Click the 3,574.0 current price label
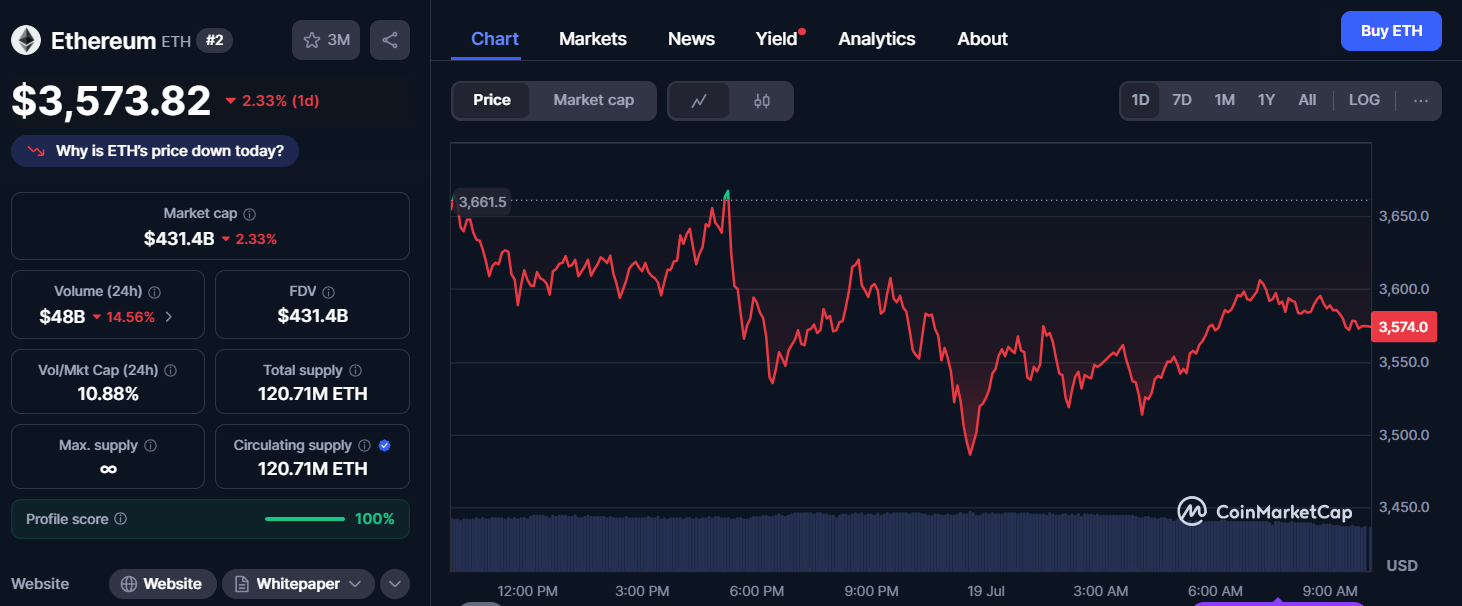1462x606 pixels. point(1404,327)
